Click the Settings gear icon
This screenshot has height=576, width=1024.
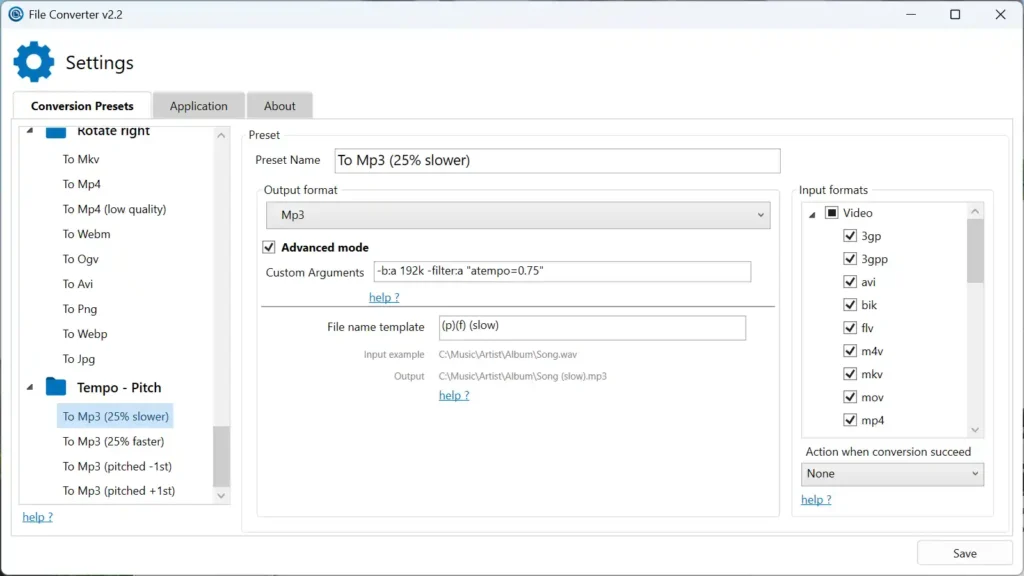click(33, 62)
